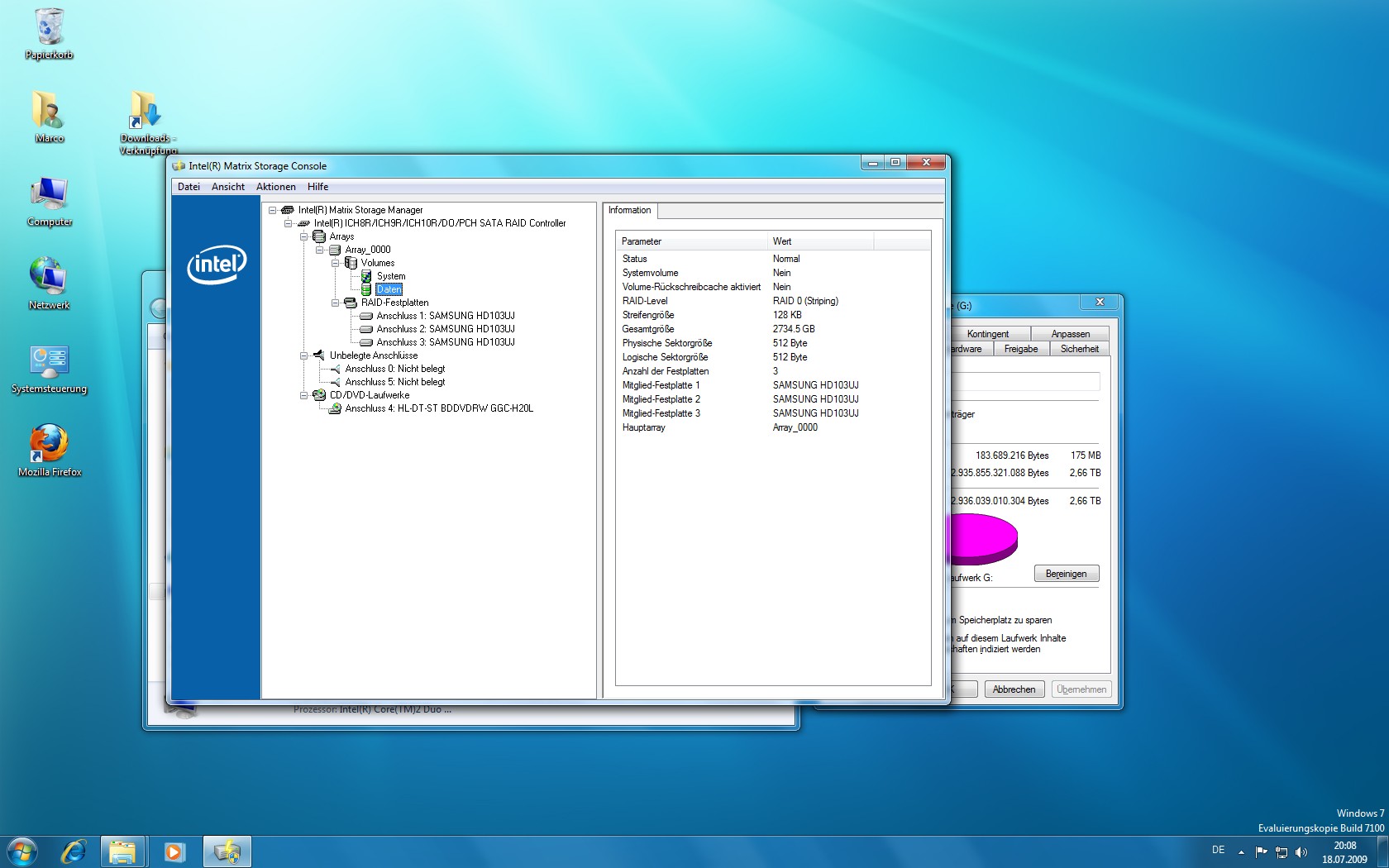The height and width of the screenshot is (868, 1389).
Task: Click the Bereinigen button
Action: click(x=1067, y=574)
